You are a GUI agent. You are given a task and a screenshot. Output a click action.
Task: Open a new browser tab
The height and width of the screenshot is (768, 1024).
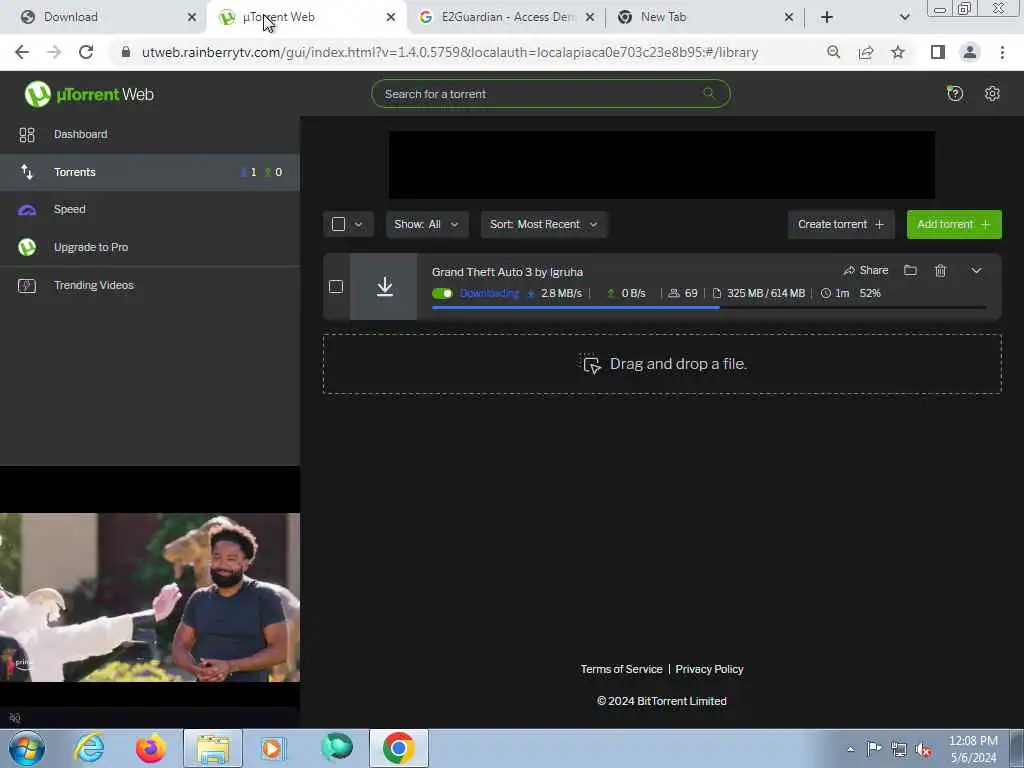[x=827, y=17]
